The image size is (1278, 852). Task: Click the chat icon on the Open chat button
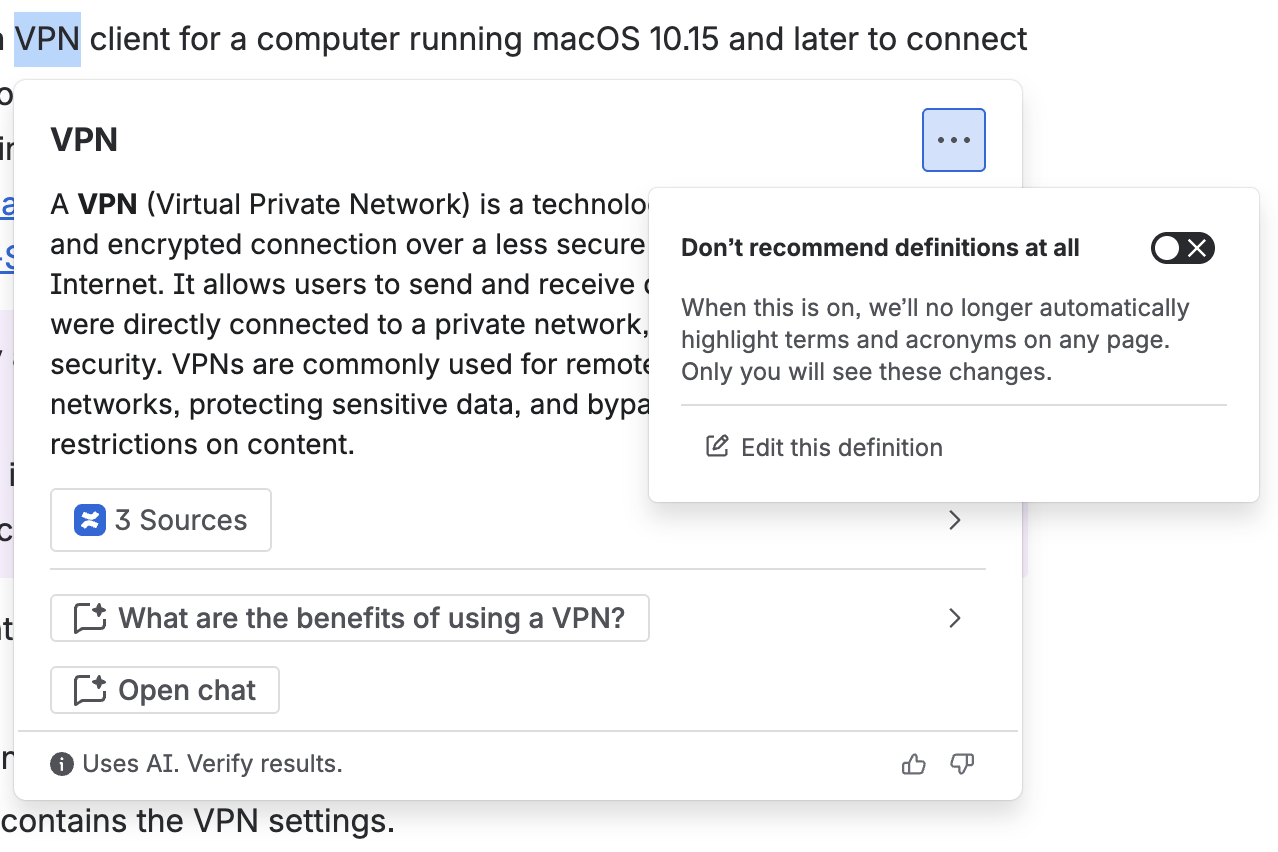tap(90, 690)
